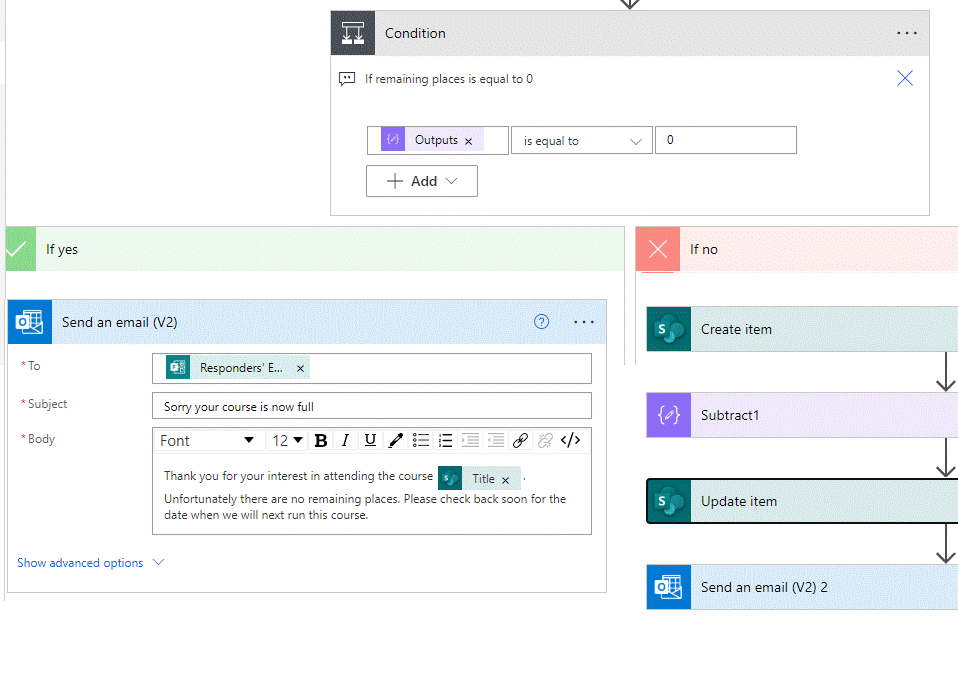Image resolution: width=958 pixels, height=695 pixels.
Task: Remove the Title token from the body
Action: (505, 480)
